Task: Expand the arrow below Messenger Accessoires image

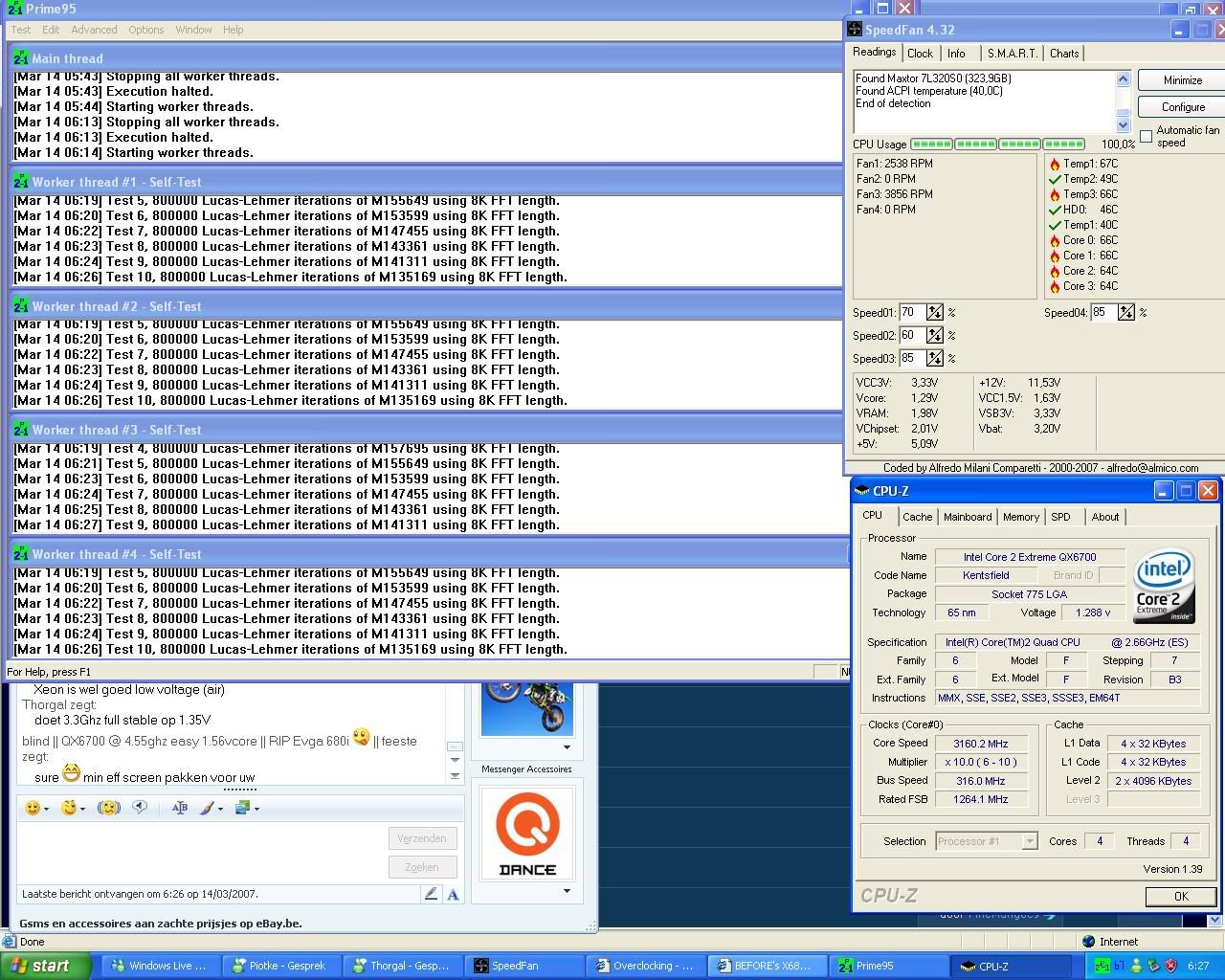Action: [x=567, y=891]
